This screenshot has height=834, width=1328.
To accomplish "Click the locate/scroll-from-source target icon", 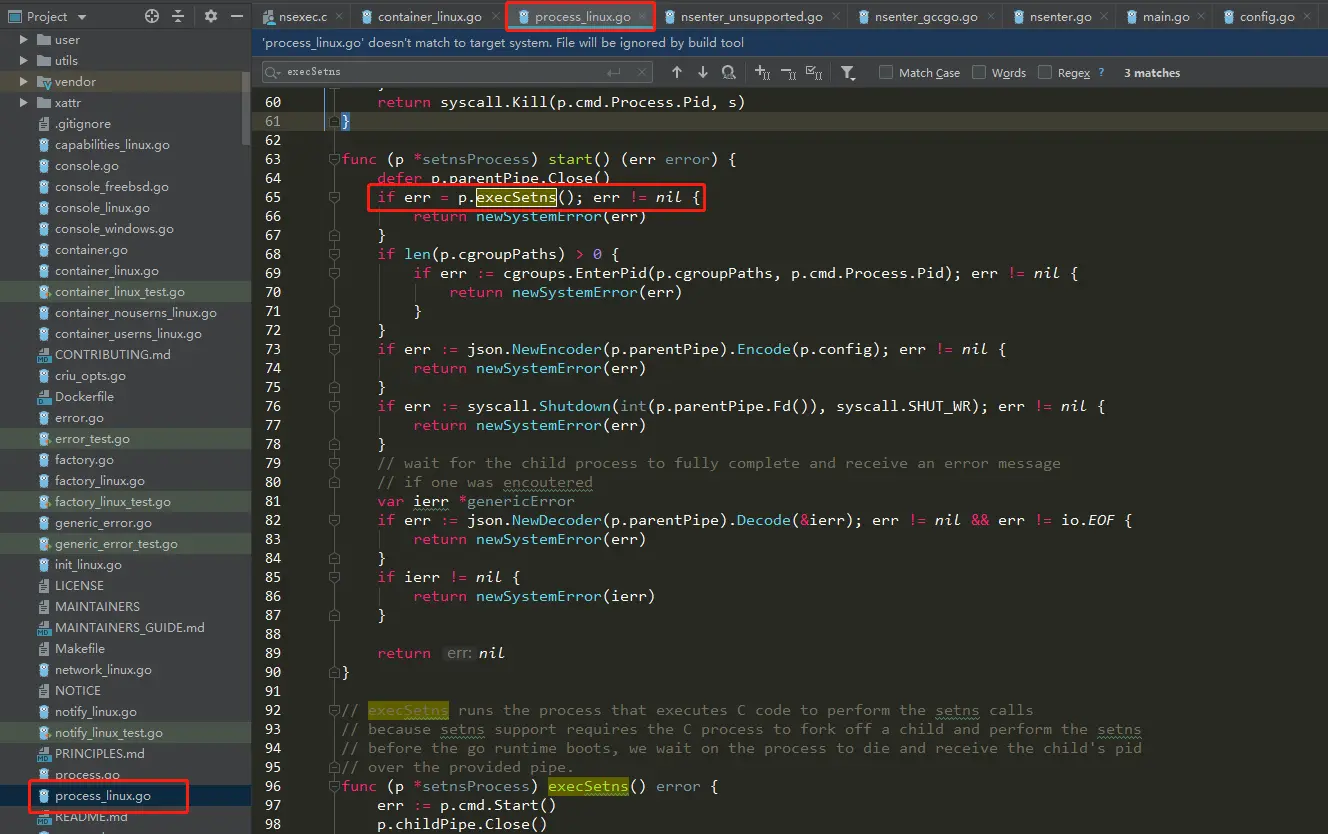I will click(152, 16).
